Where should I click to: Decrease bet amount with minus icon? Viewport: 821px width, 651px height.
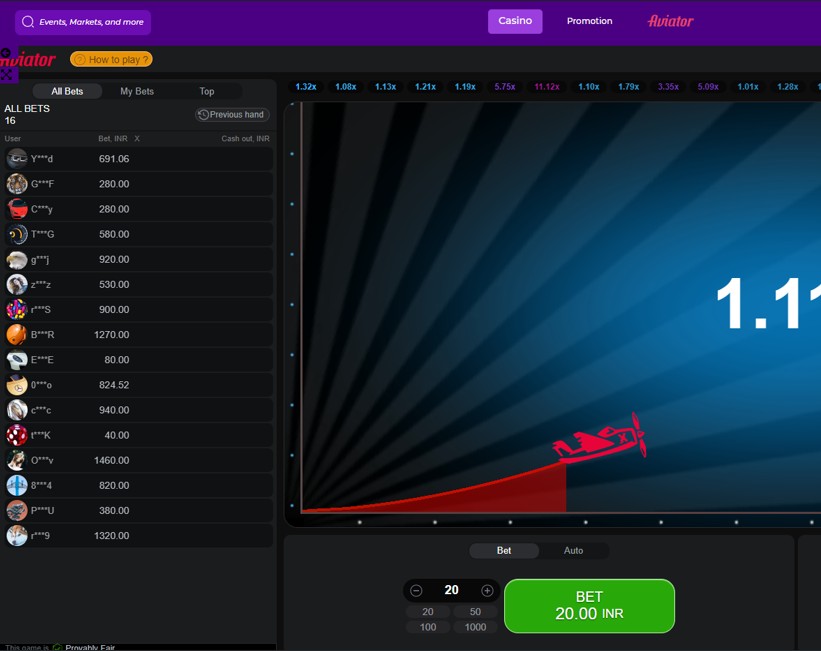pyautogui.click(x=417, y=591)
